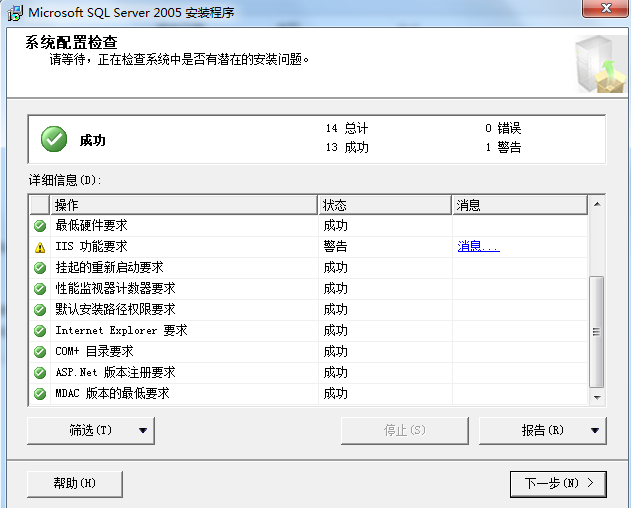Viewport: 631px width, 508px height.
Task: Select the 性能监视器计数器要求 row
Action: coord(309,289)
